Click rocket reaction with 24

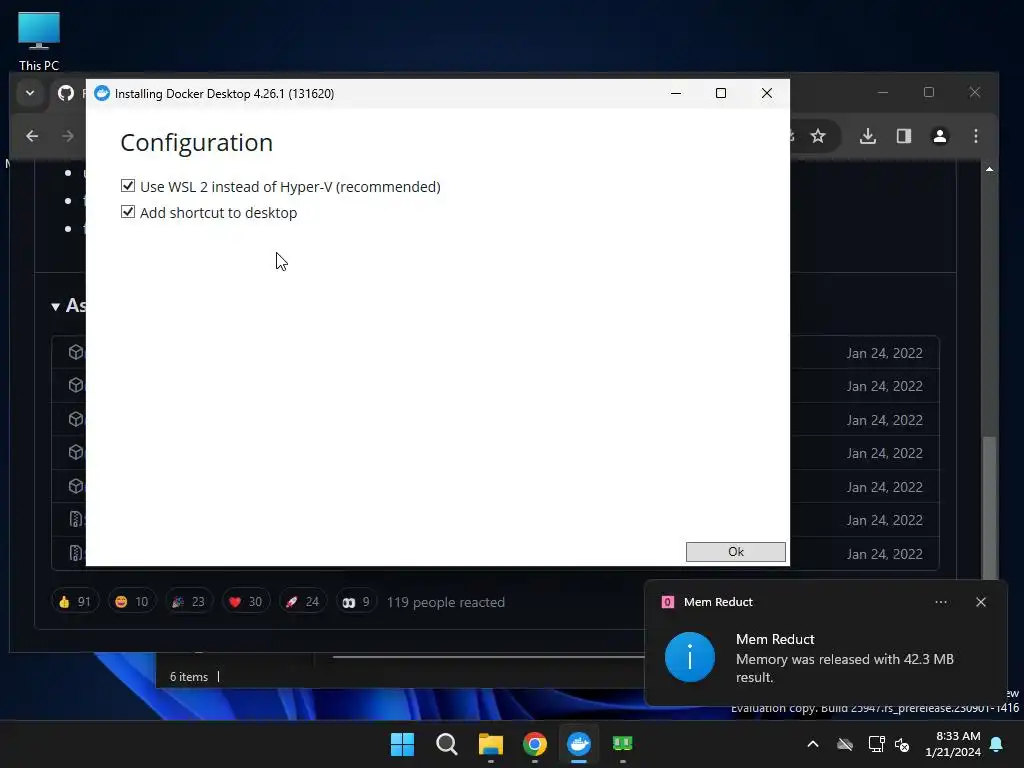[302, 601]
